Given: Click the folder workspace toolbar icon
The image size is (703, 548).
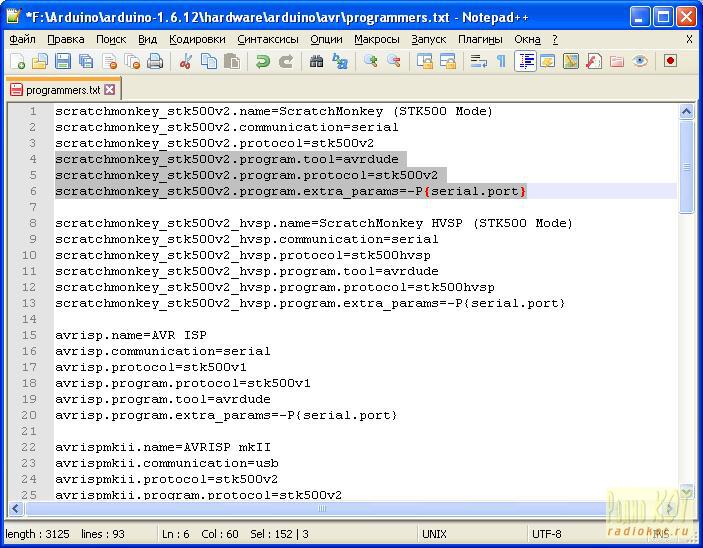Looking at the screenshot, I should tap(617, 61).
